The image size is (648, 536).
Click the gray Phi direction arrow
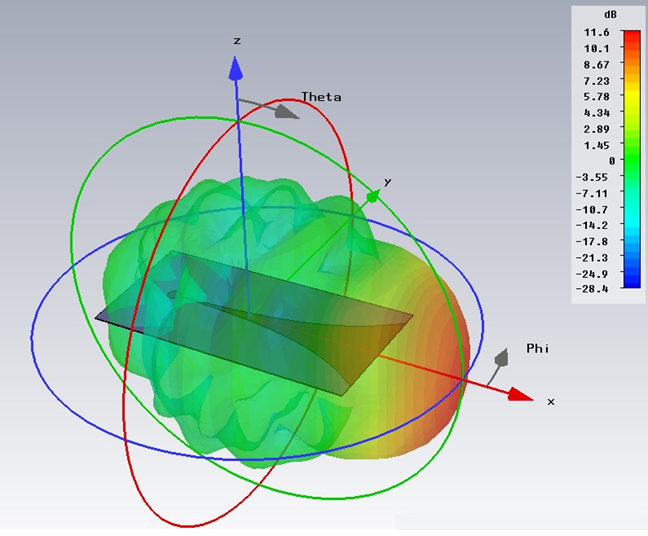coord(499,360)
